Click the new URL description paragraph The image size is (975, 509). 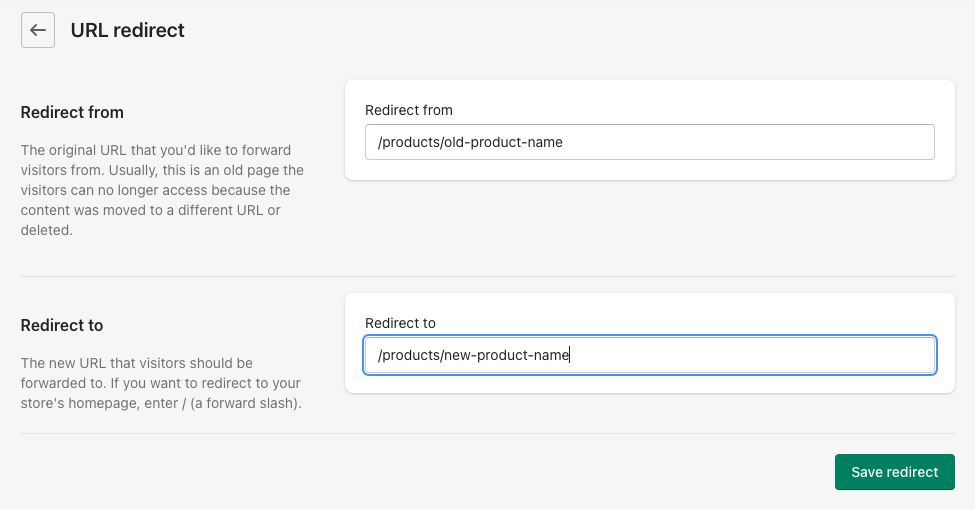[160, 383]
